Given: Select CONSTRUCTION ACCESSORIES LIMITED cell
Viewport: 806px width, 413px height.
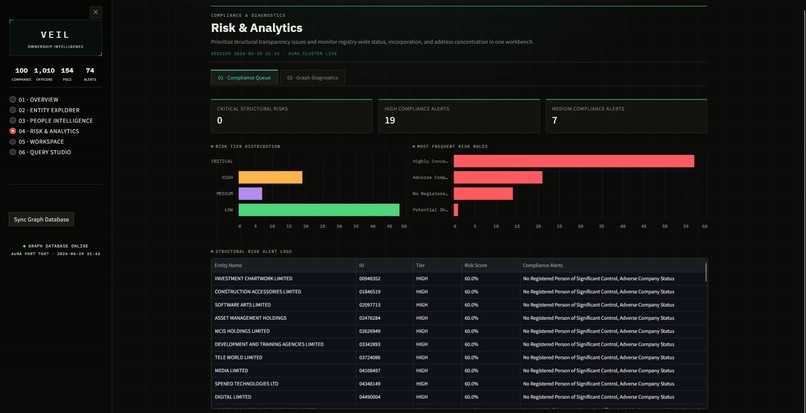Looking at the screenshot, I should (x=284, y=292).
